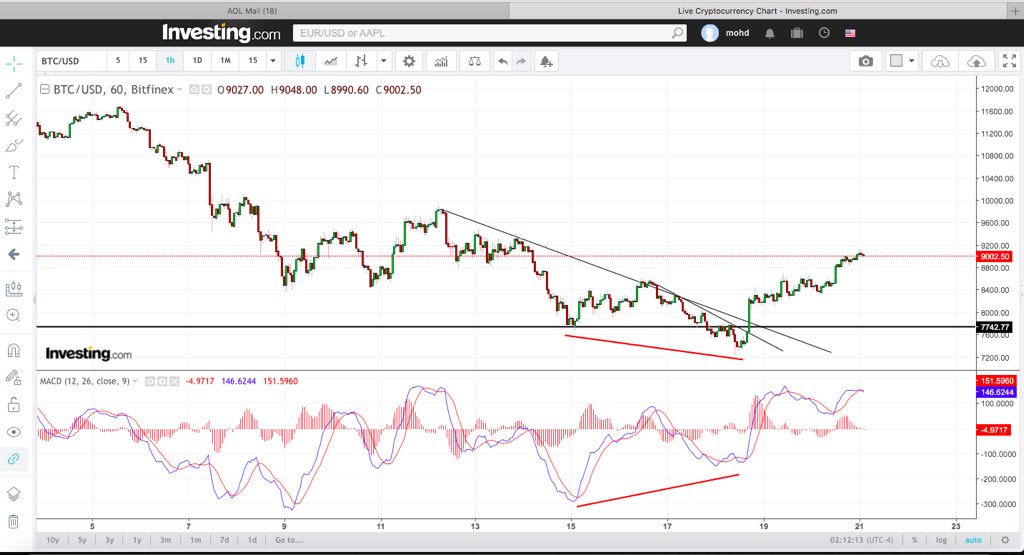Open the object tree layers icon
This screenshot has height=555, width=1024.
[x=14, y=494]
